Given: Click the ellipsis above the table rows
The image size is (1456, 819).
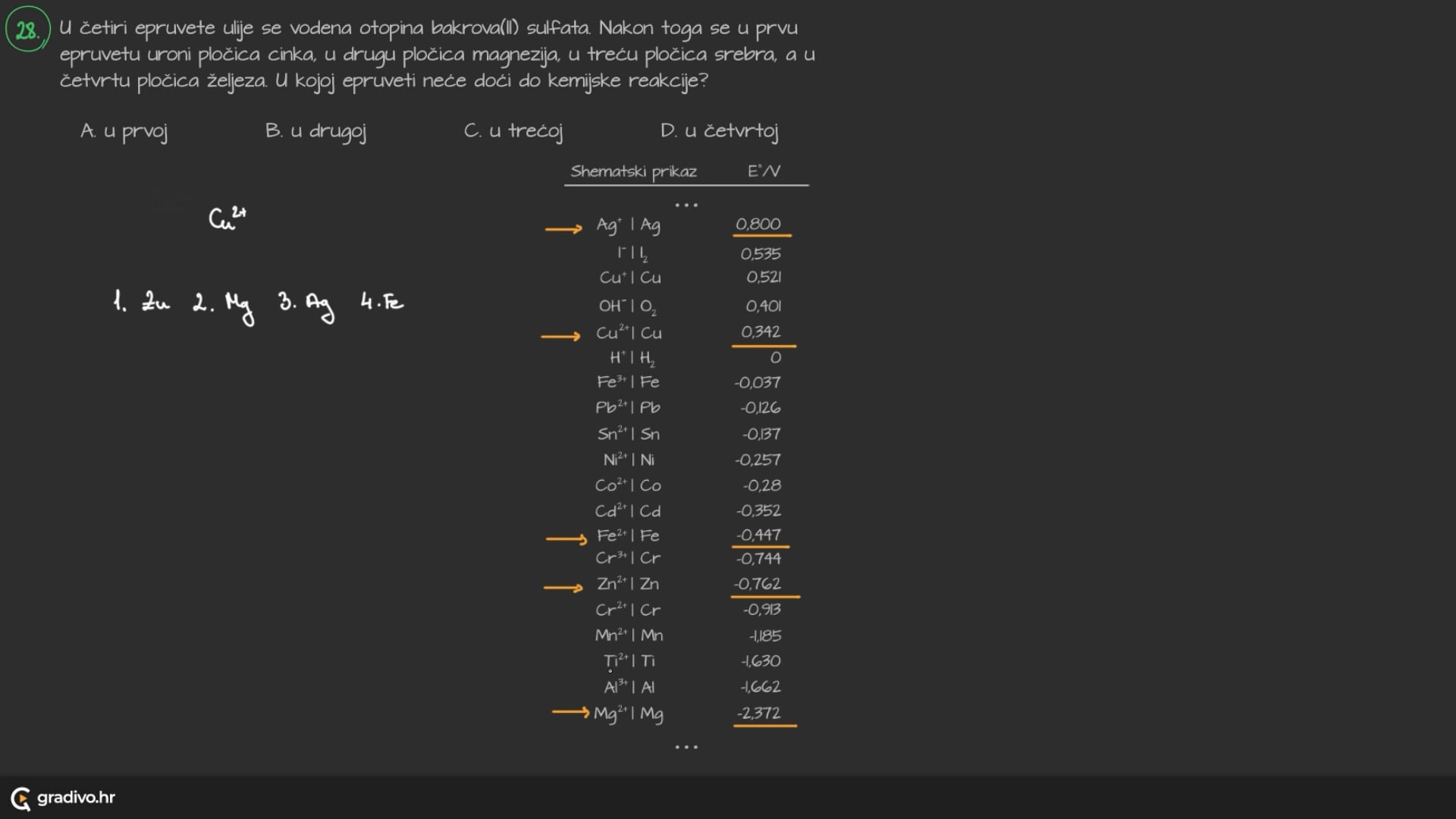Looking at the screenshot, I should [x=686, y=206].
